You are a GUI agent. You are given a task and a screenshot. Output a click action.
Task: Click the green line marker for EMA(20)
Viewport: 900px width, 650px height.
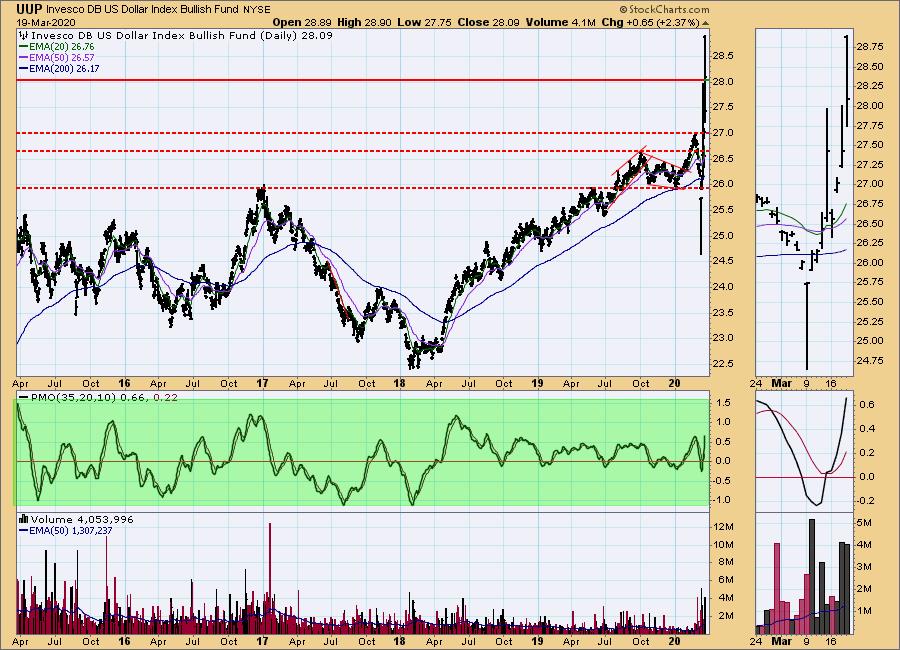24,47
